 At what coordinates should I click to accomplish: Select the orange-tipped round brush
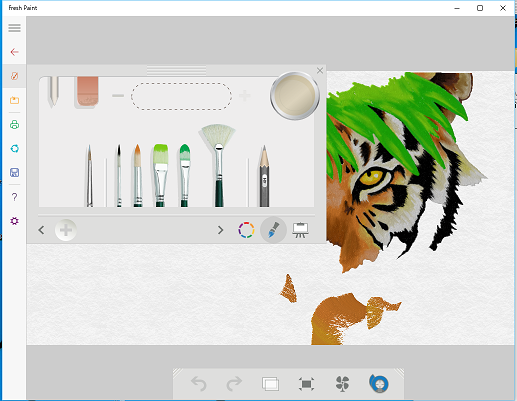[x=138, y=176]
